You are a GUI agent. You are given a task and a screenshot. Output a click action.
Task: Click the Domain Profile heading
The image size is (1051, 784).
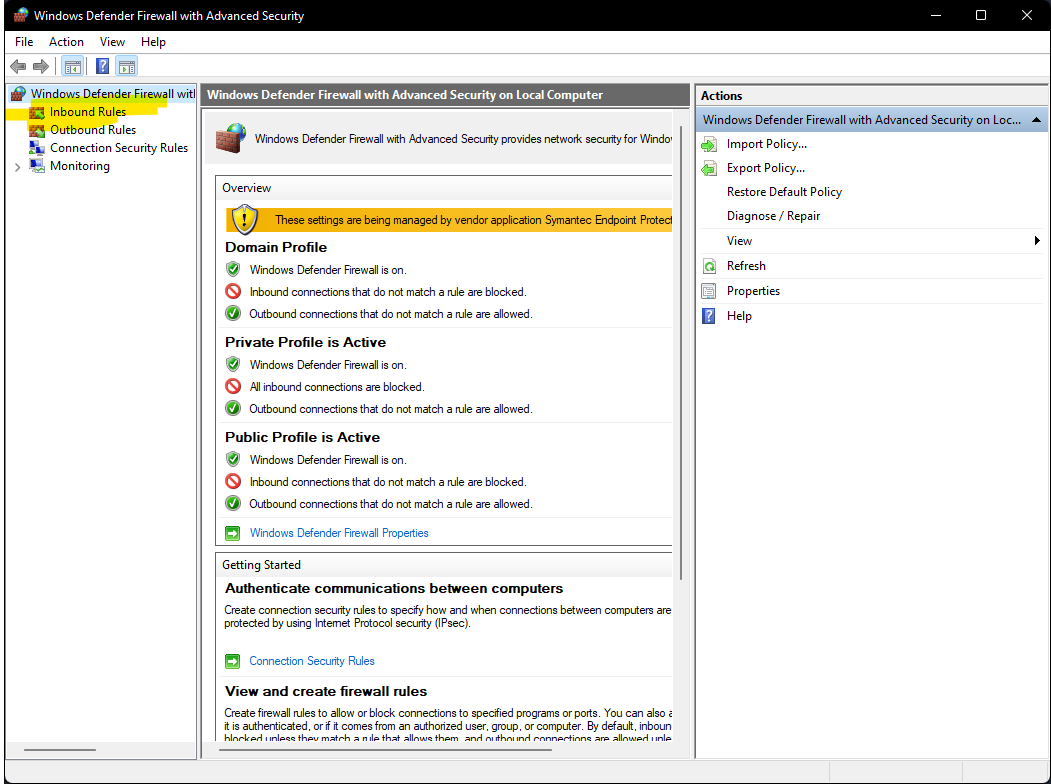click(x=276, y=247)
